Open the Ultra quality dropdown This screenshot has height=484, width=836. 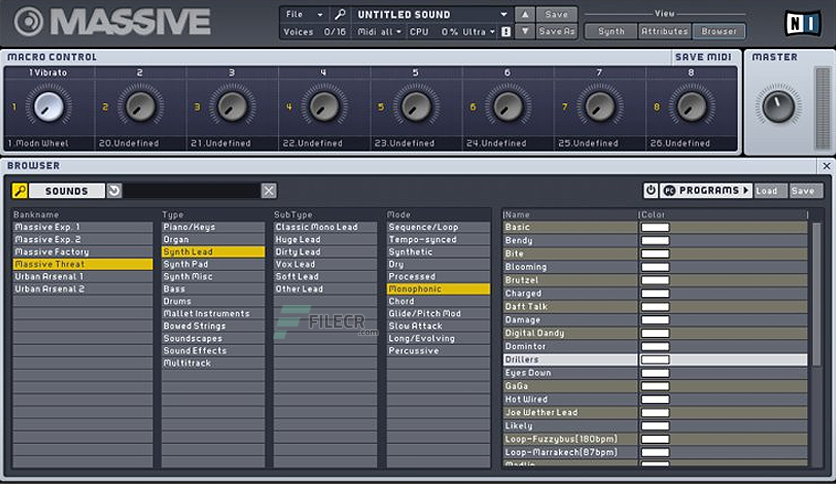479,32
